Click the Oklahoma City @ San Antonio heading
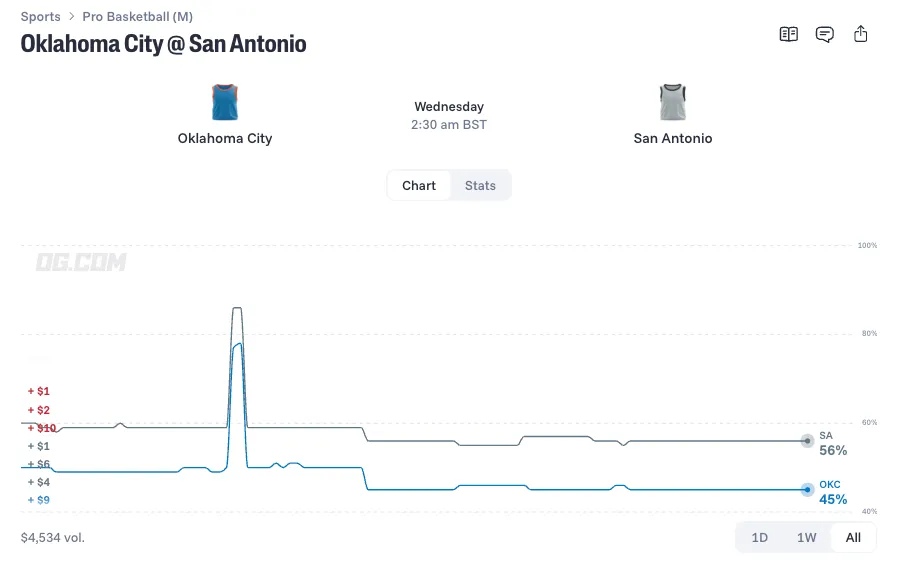The width and height of the screenshot is (898, 565). click(164, 44)
